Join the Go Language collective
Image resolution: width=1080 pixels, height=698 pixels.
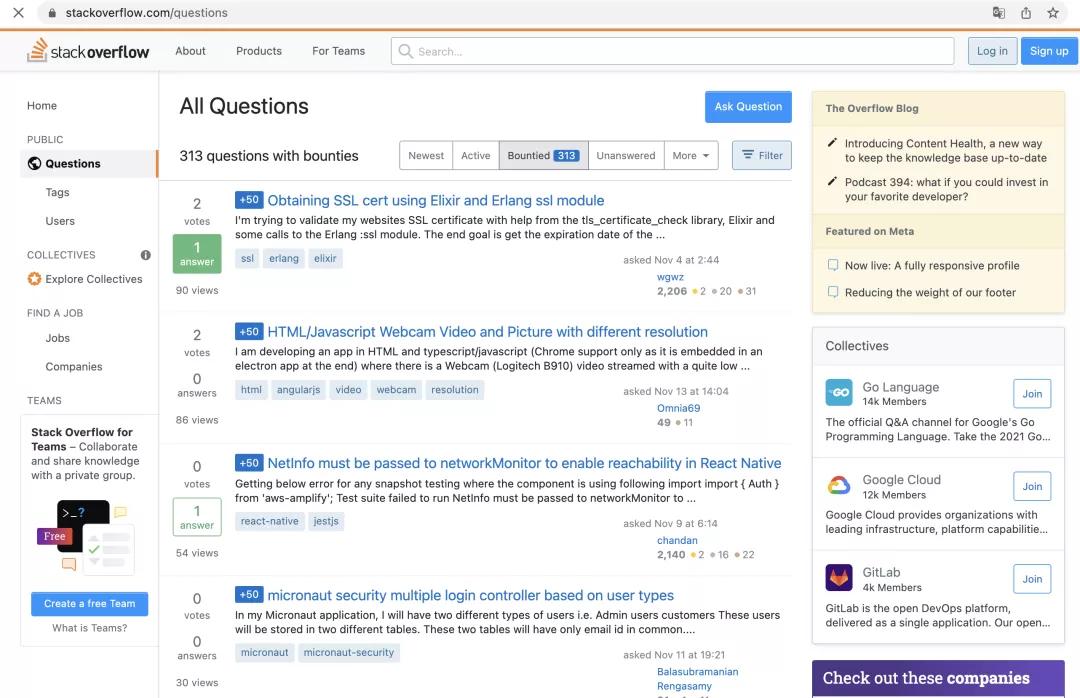1032,394
